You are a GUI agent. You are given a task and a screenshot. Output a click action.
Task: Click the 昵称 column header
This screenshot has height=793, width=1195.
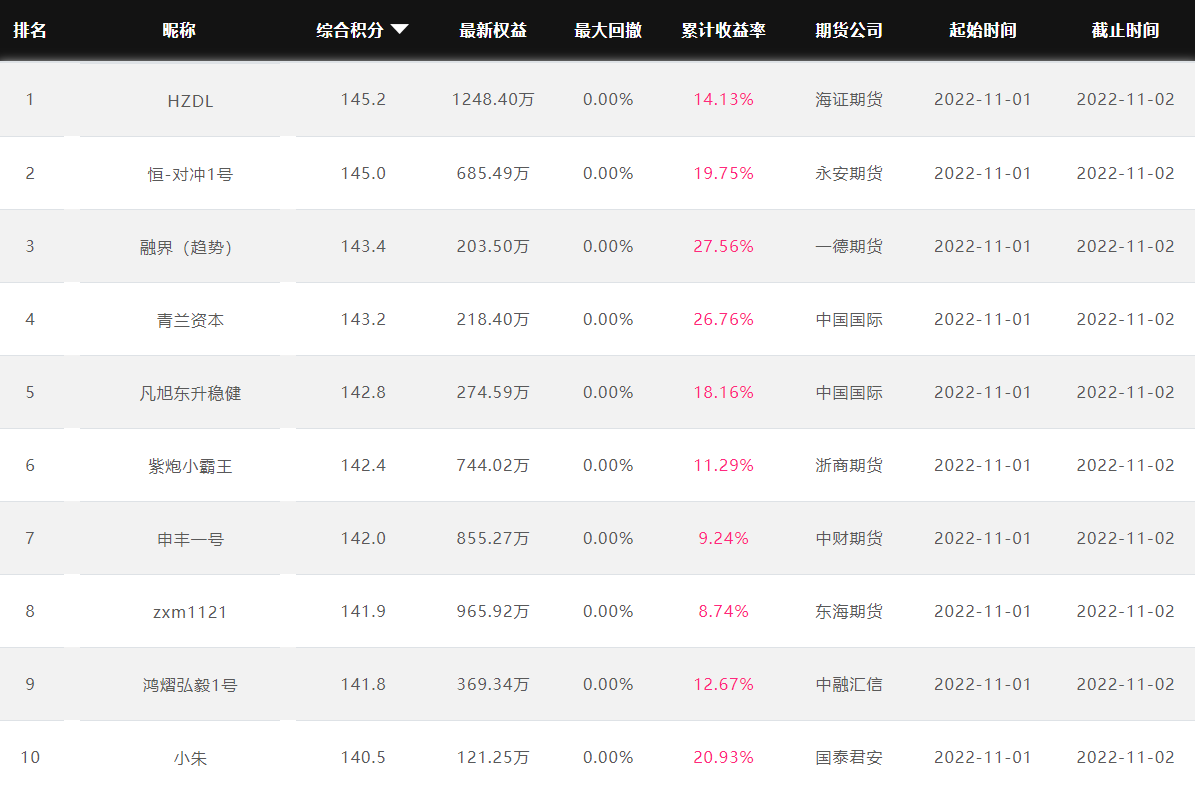pyautogui.click(x=179, y=30)
